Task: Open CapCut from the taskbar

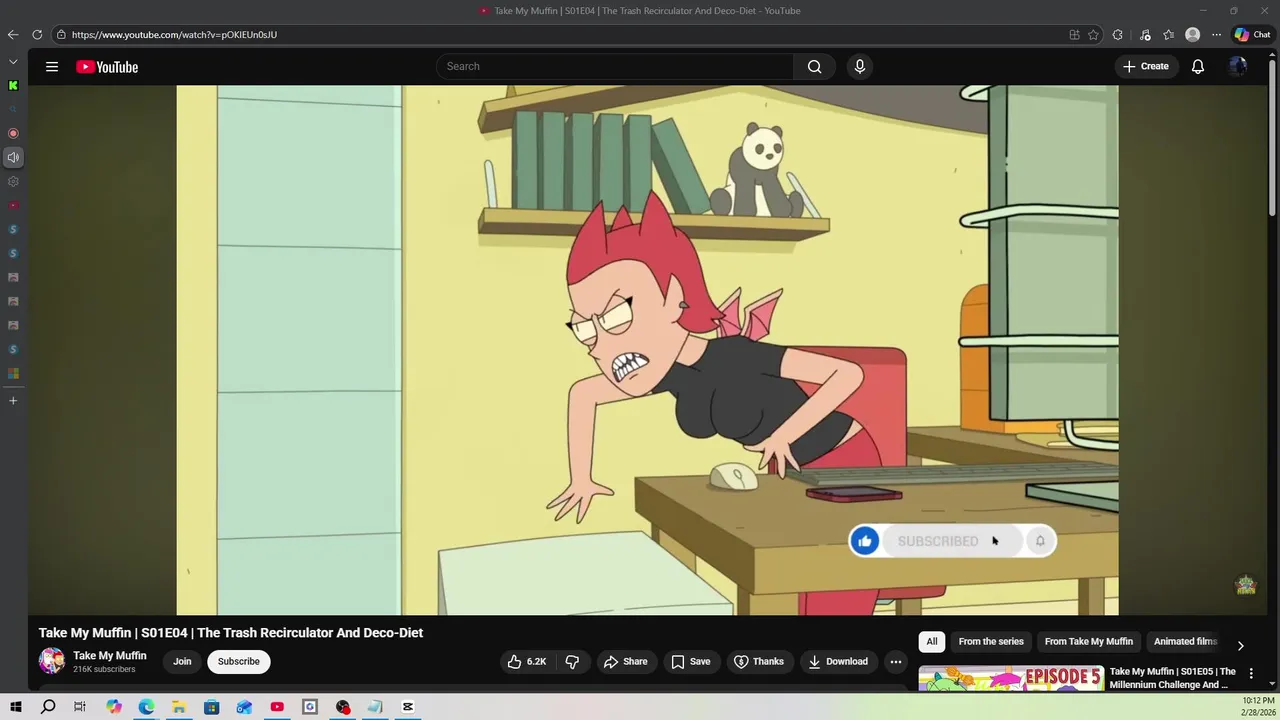Action: 408,707
